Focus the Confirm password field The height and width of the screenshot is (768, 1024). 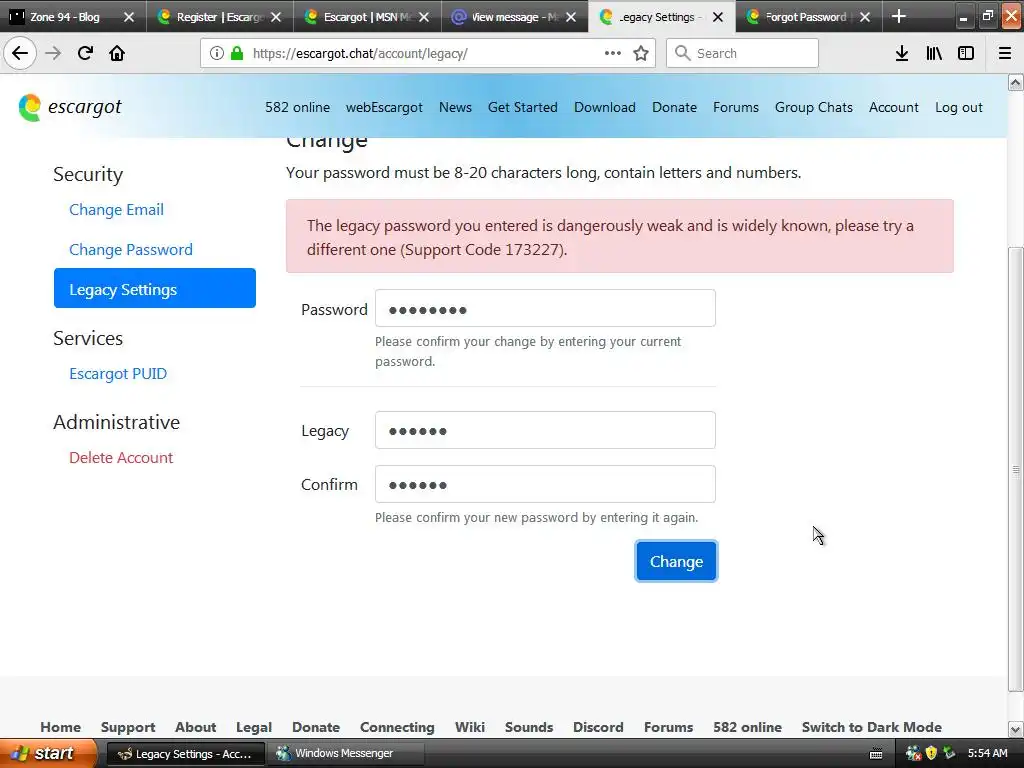click(x=545, y=484)
